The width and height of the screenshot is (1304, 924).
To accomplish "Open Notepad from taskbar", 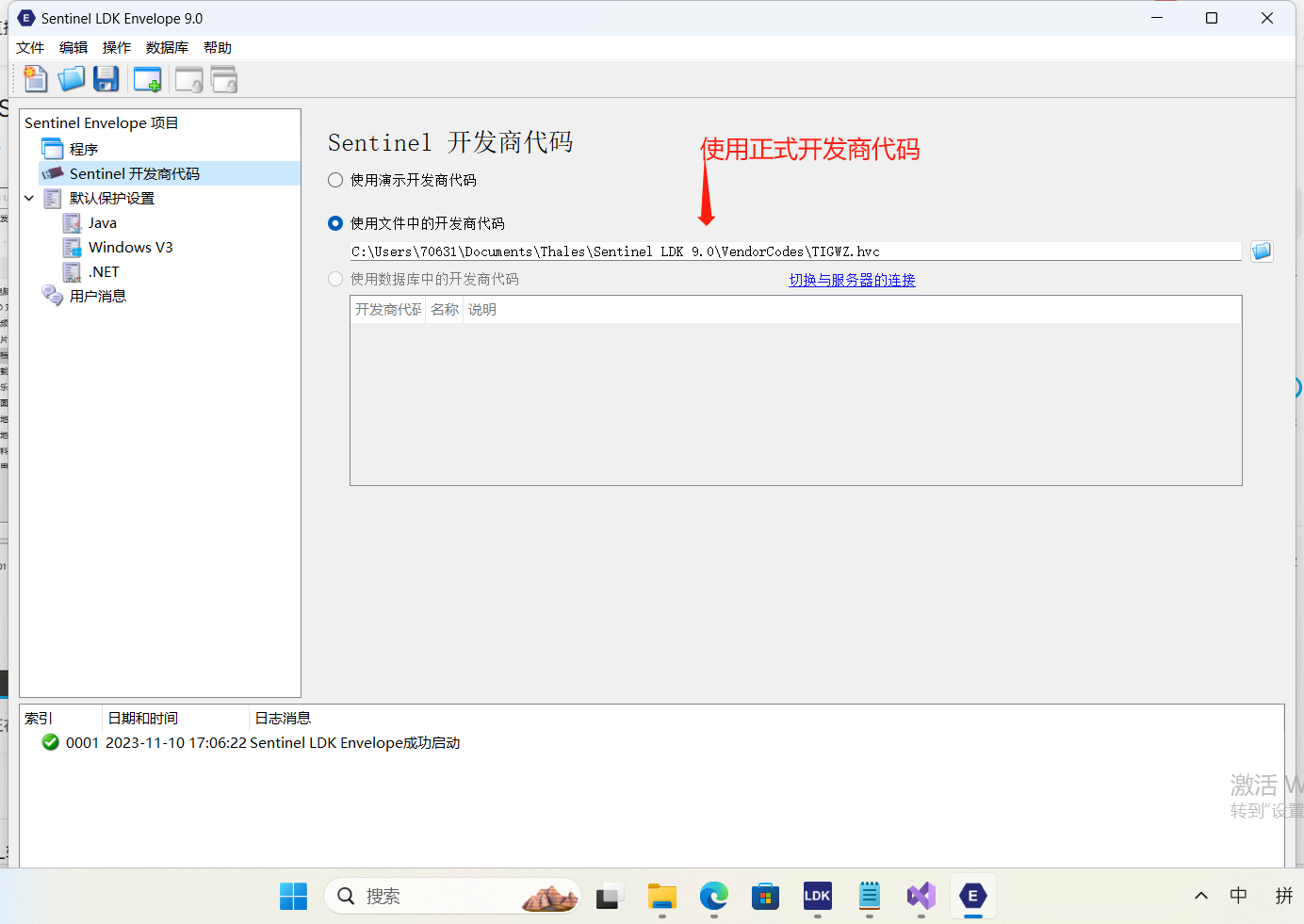I will point(869,896).
